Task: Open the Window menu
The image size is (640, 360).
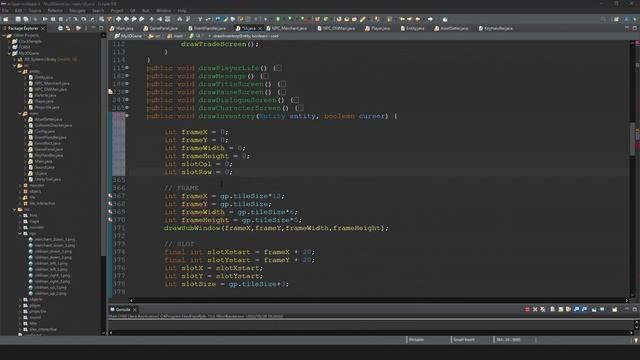Action: [x=163, y=11]
